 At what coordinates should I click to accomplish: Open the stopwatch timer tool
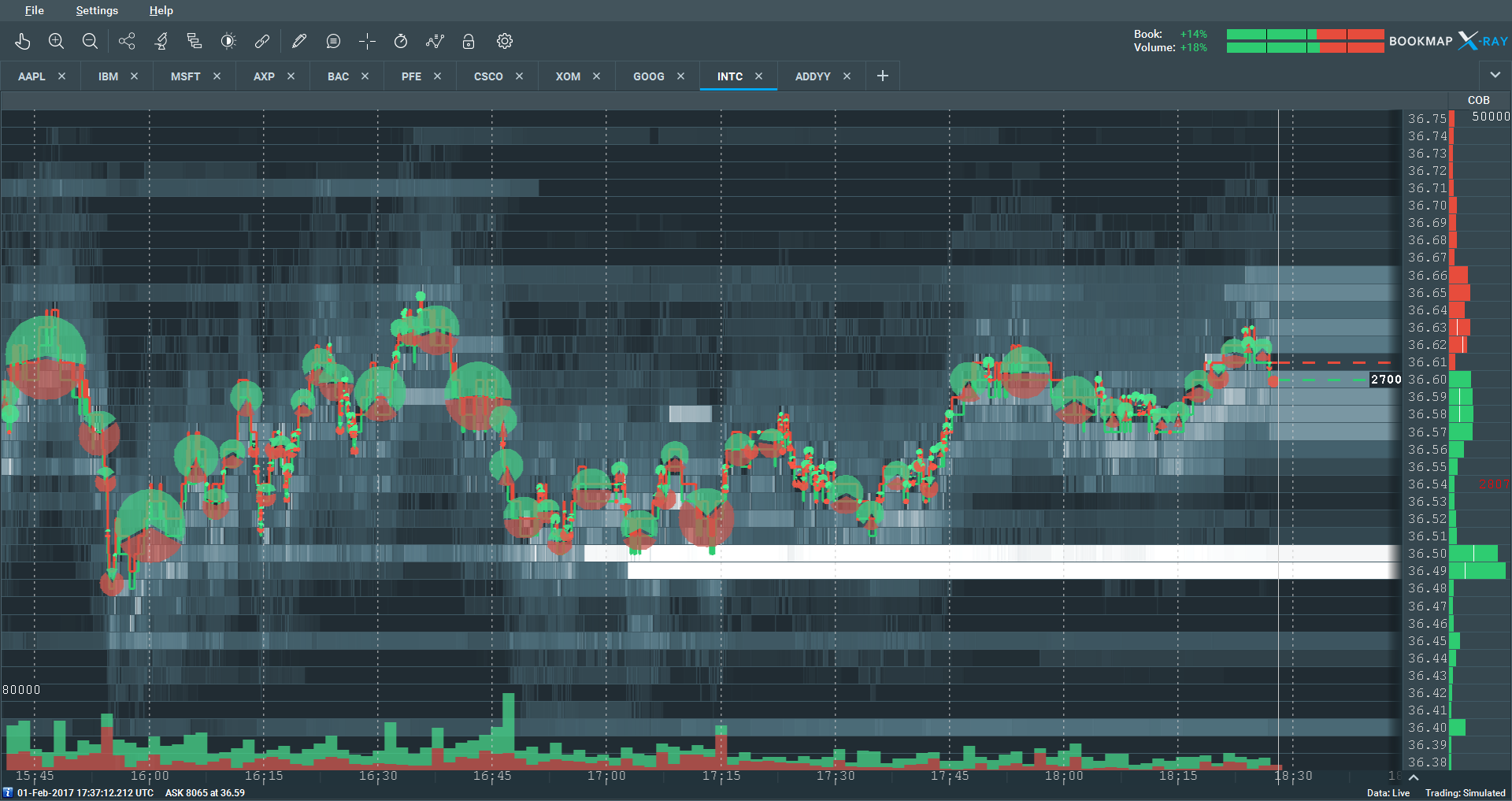pyautogui.click(x=401, y=41)
